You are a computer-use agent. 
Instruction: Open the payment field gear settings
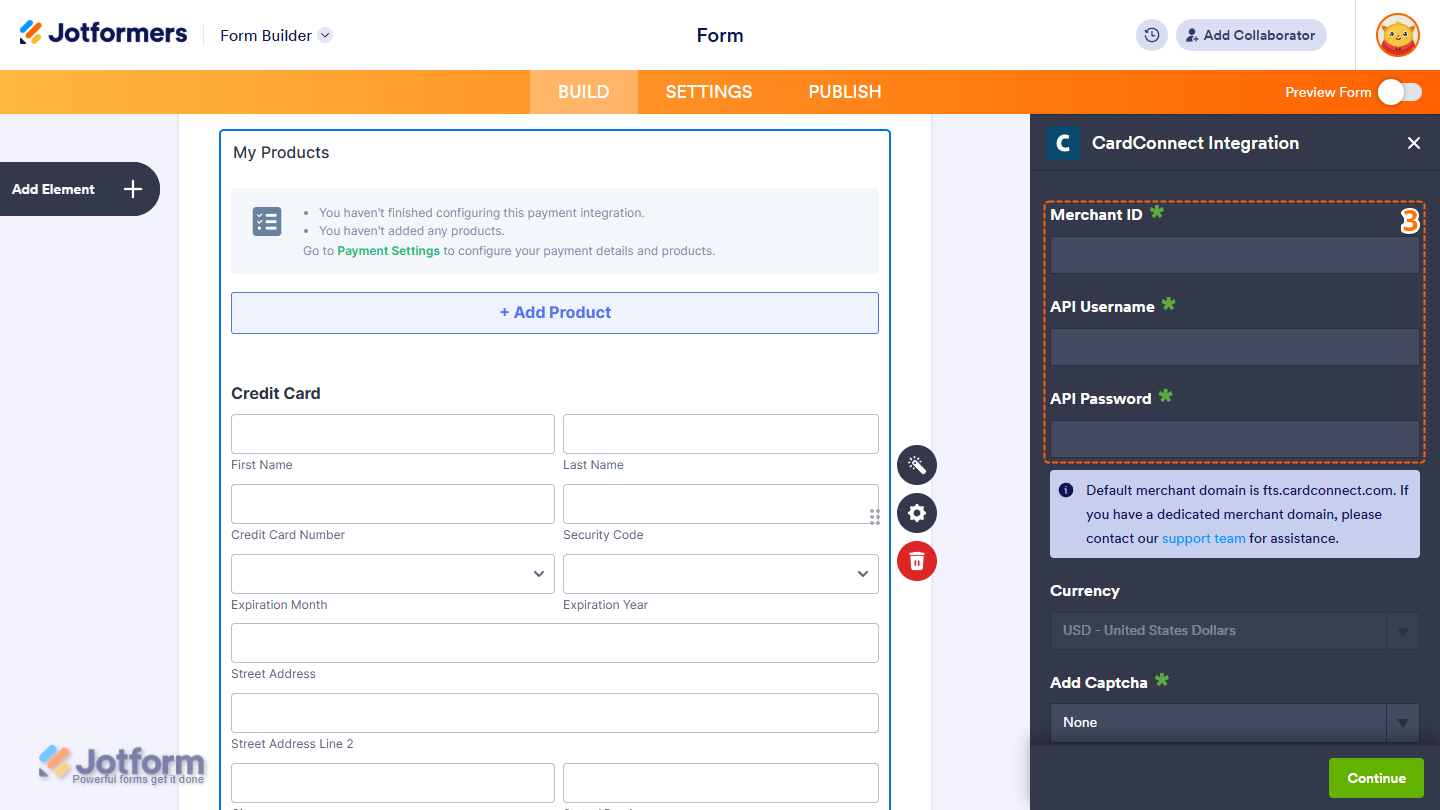click(x=916, y=513)
